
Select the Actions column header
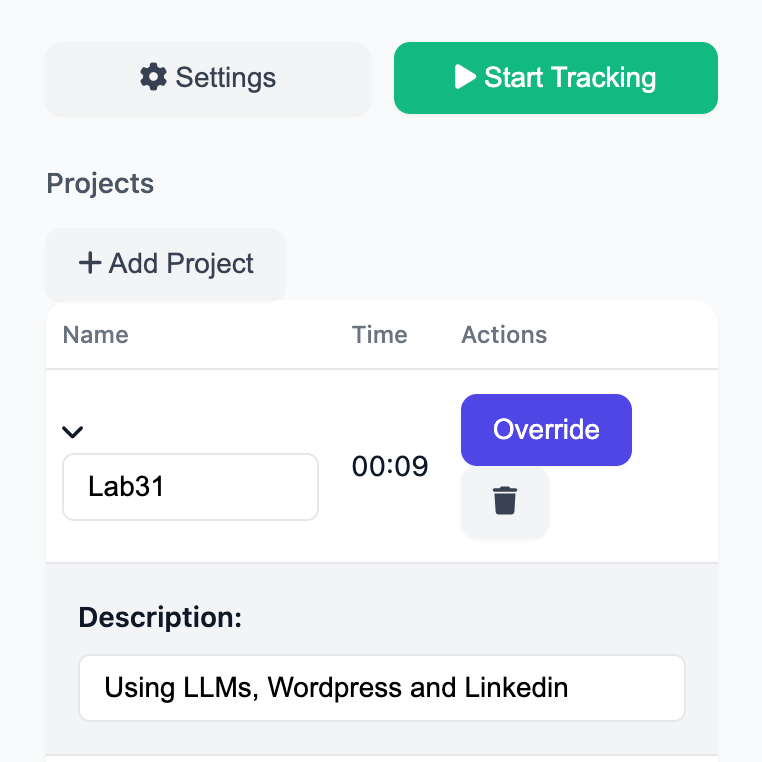pos(504,335)
